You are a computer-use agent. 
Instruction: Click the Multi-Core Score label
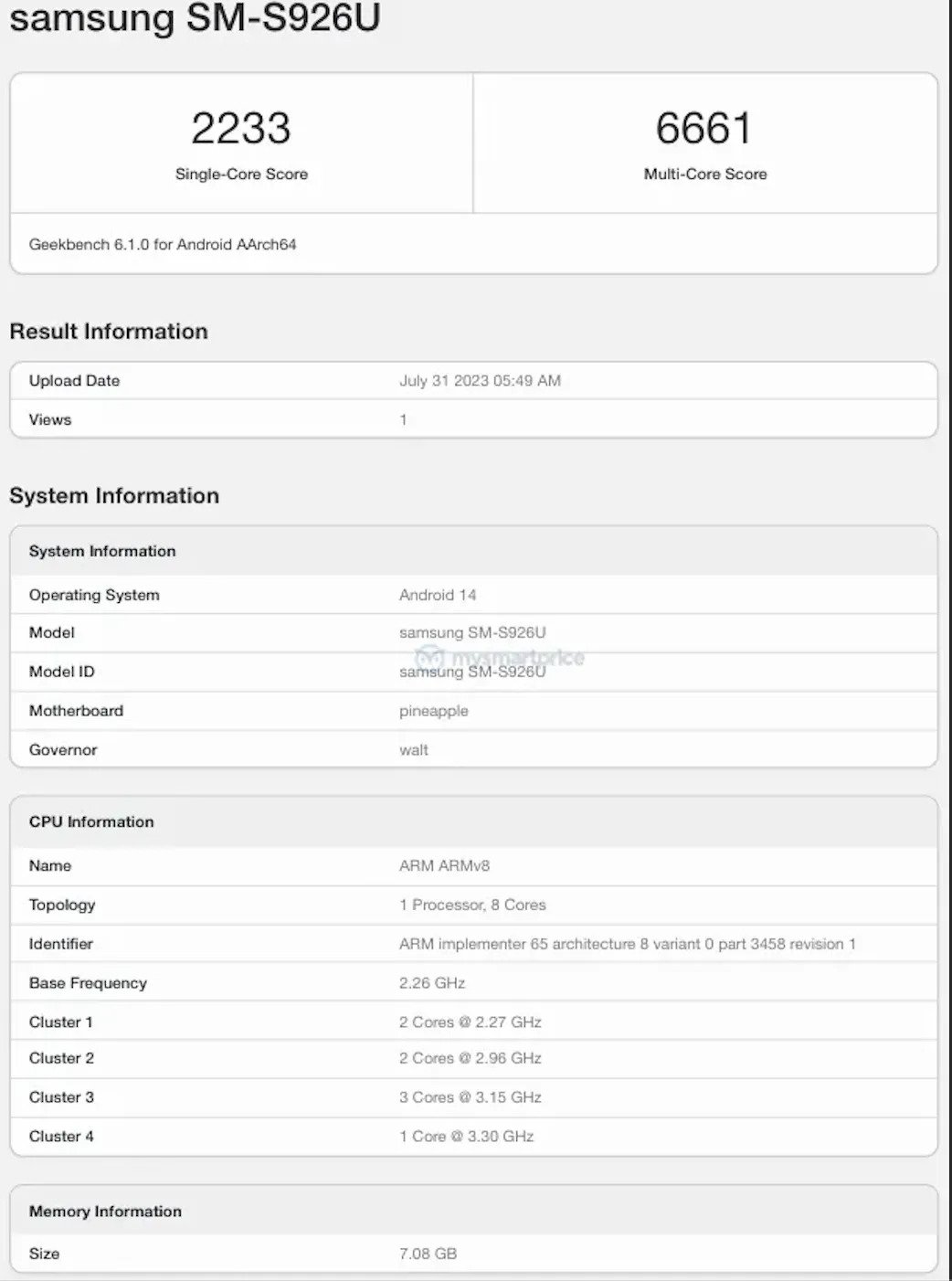[x=704, y=174]
